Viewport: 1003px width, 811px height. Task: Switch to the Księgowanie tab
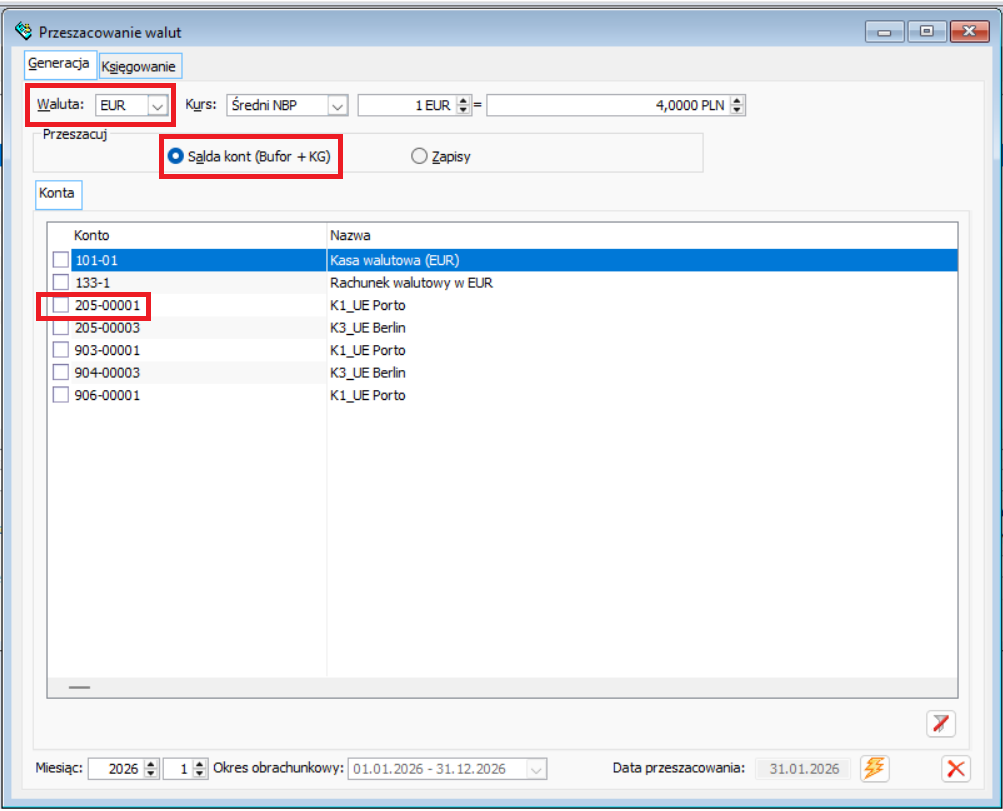coord(139,67)
